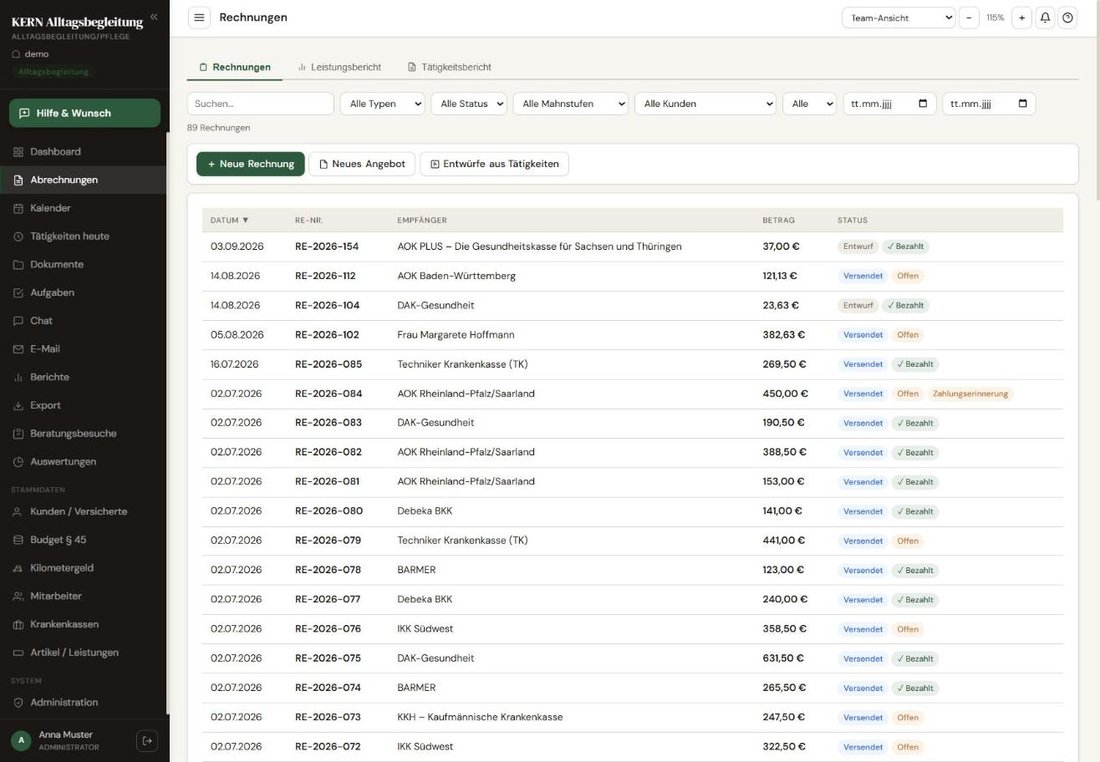Open Krankenkassen in the sidebar

(x=83, y=623)
